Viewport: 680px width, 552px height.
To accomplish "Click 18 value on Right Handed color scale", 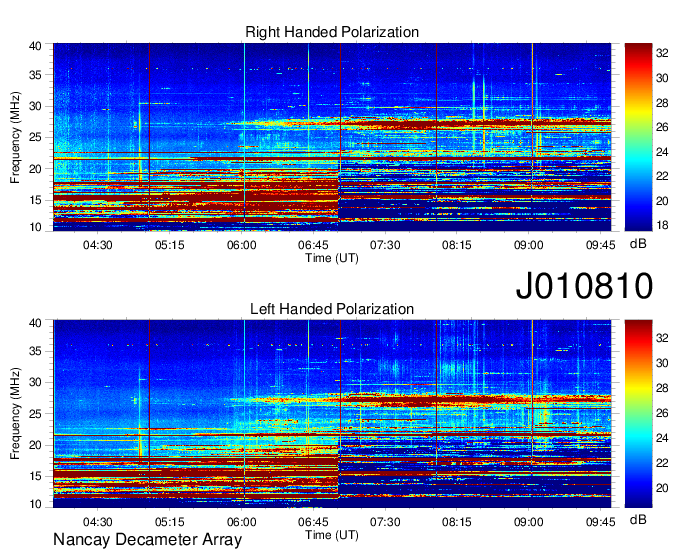I will click(662, 225).
